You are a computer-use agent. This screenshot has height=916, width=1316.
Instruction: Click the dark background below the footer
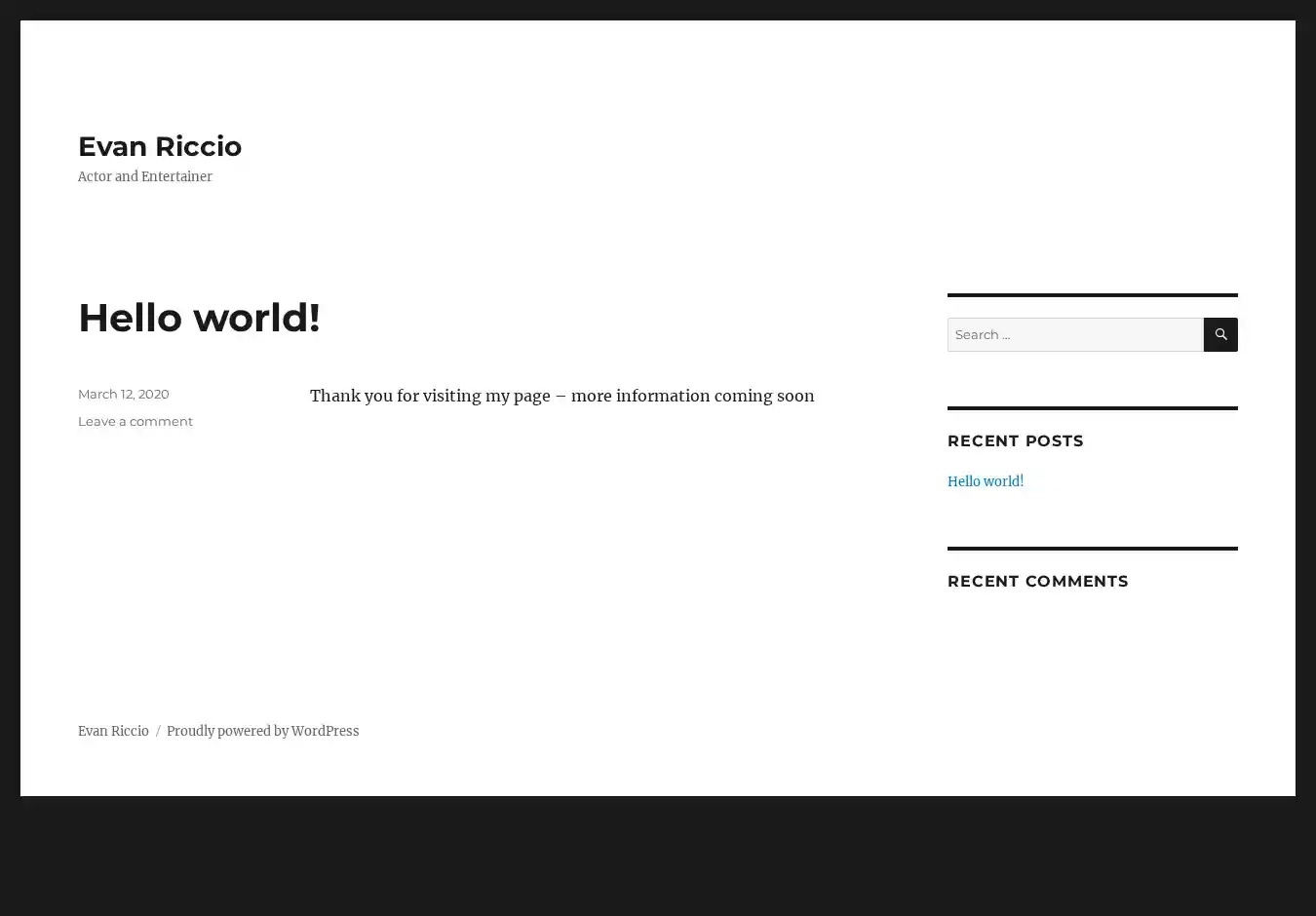coord(658,856)
